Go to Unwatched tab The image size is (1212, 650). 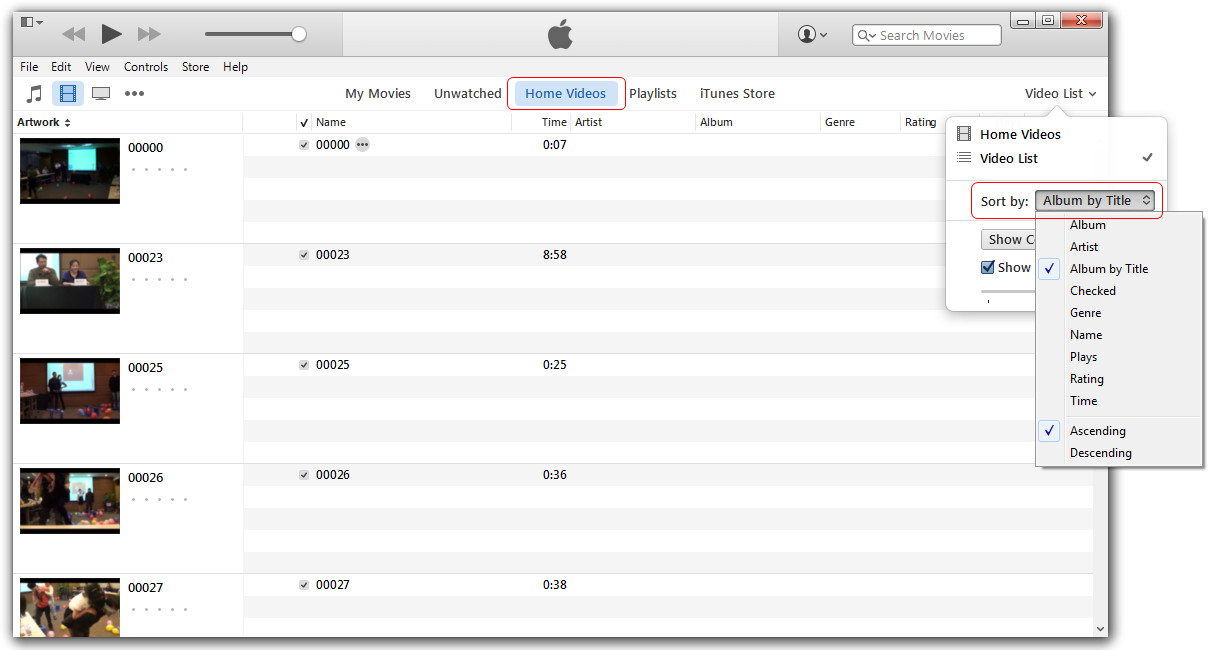467,93
